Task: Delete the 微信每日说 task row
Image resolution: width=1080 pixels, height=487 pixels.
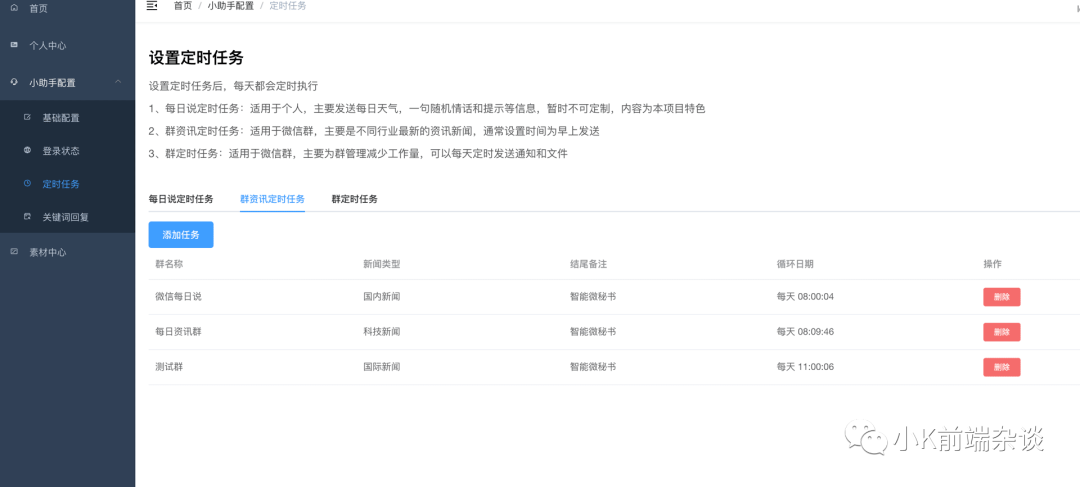Action: click(1001, 297)
